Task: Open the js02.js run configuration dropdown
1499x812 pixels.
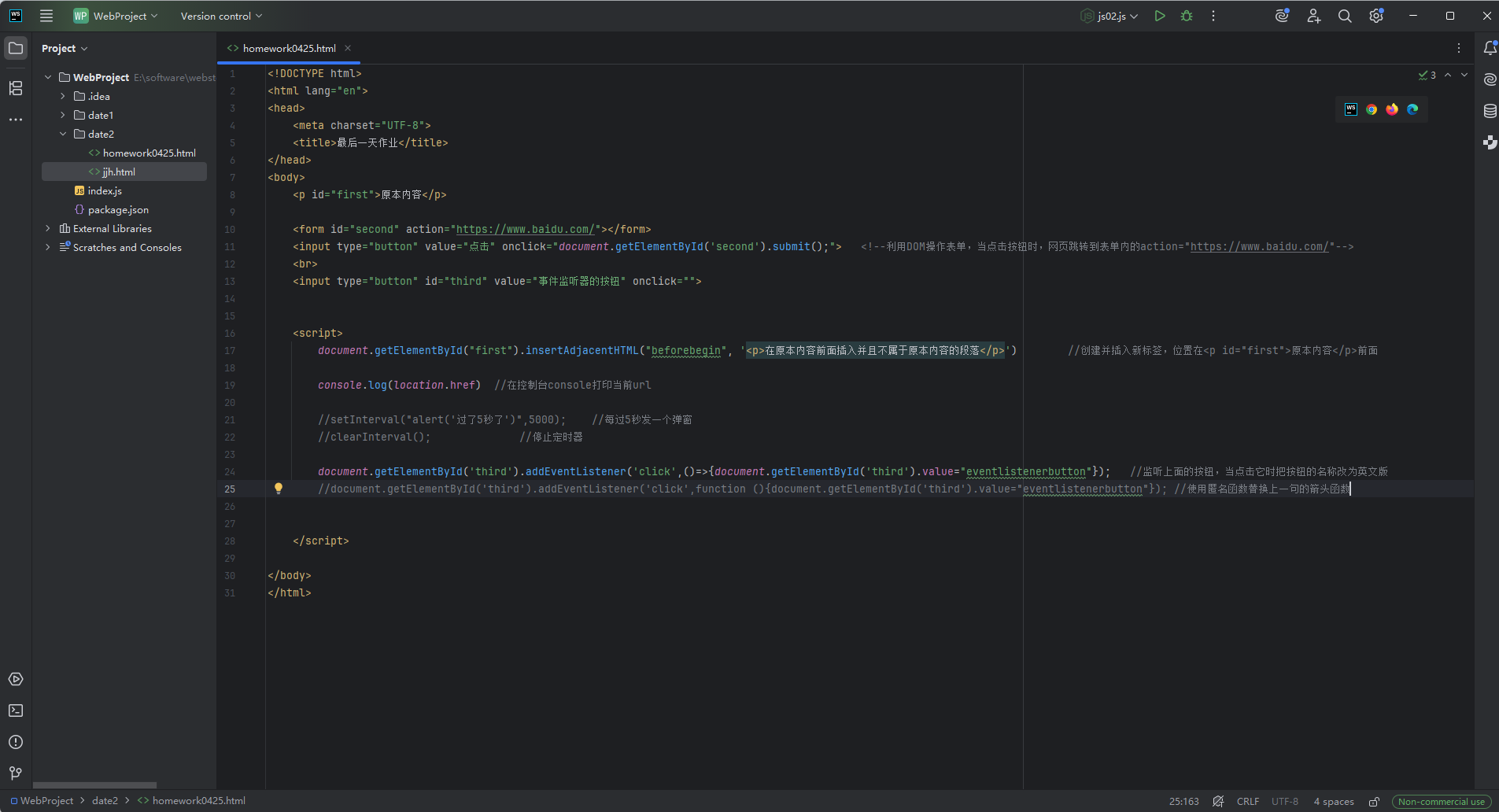Action: pyautogui.click(x=1110, y=16)
